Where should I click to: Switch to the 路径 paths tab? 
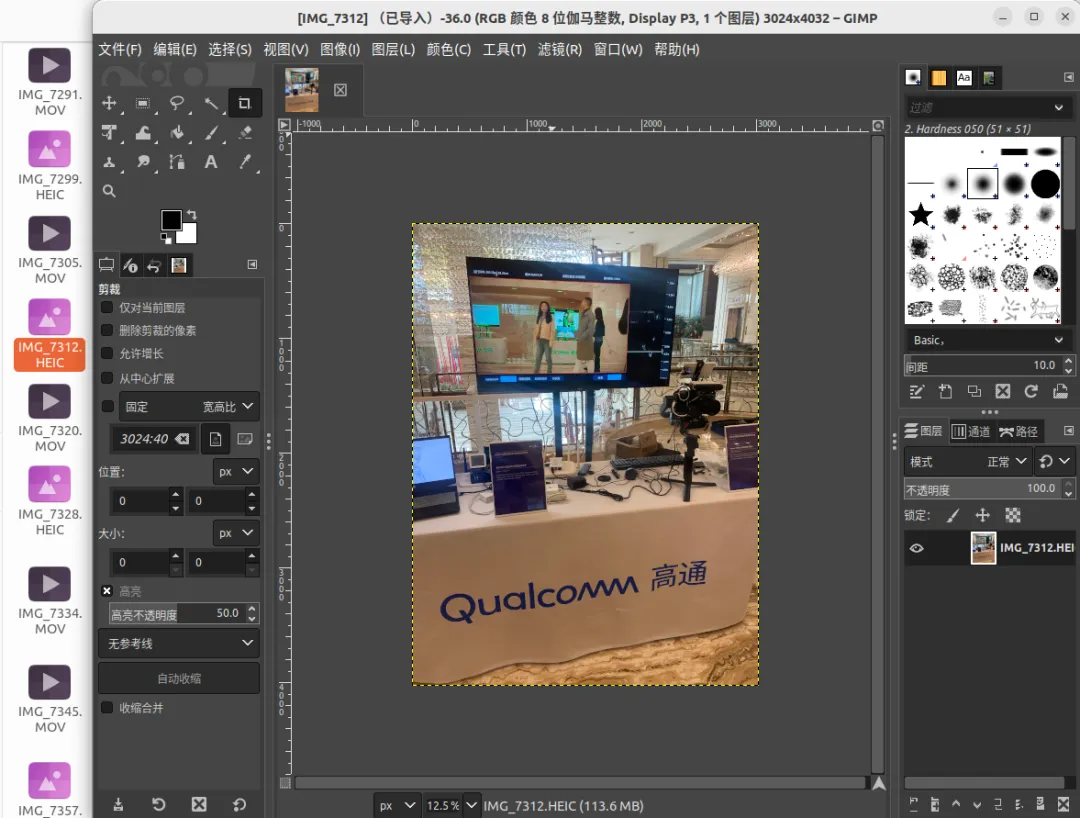click(1019, 432)
